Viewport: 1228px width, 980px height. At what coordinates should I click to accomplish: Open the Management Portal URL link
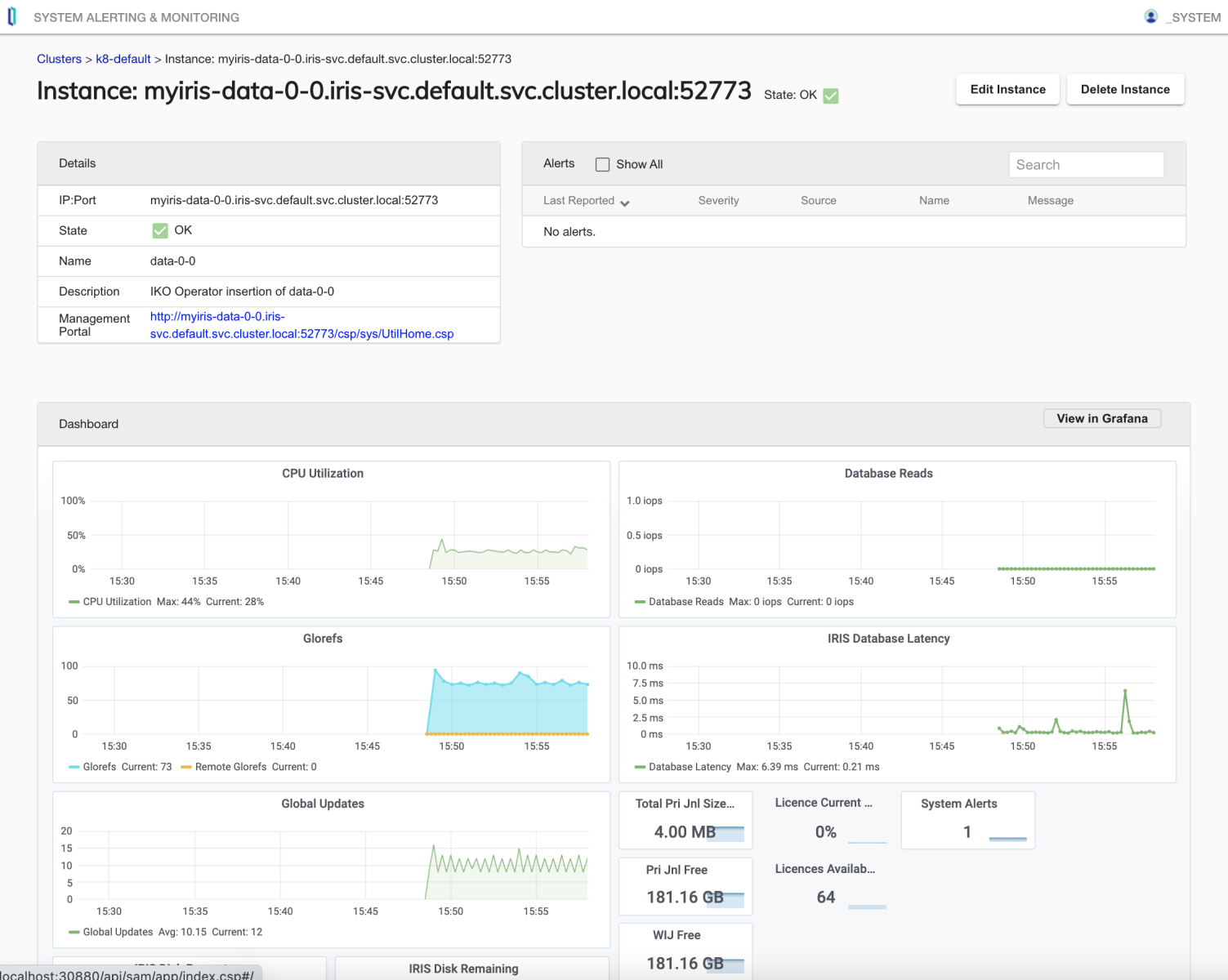click(x=301, y=325)
